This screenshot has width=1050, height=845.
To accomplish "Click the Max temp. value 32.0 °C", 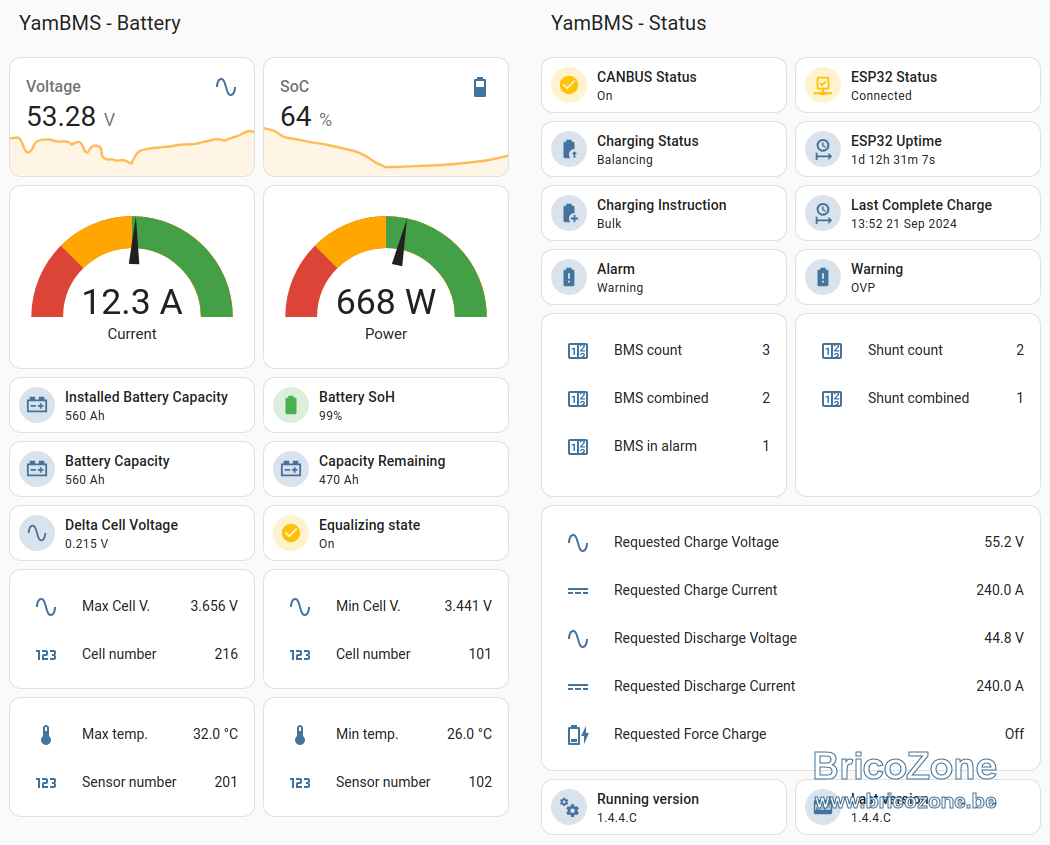I will point(215,735).
